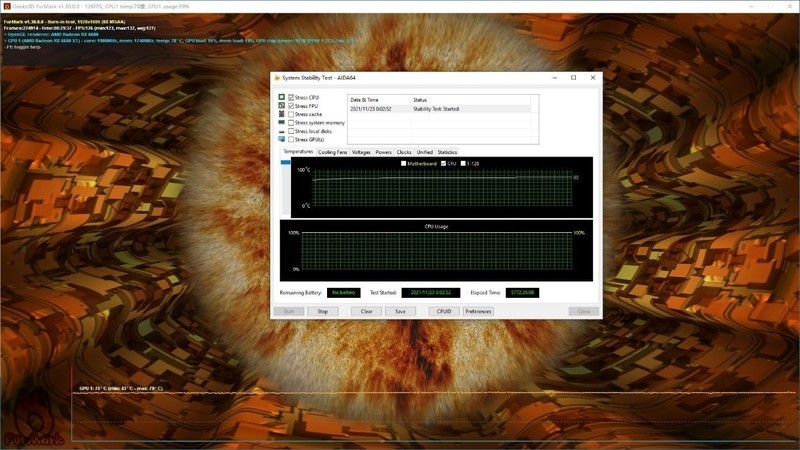Click the Elapsed Time value field

click(x=522, y=293)
